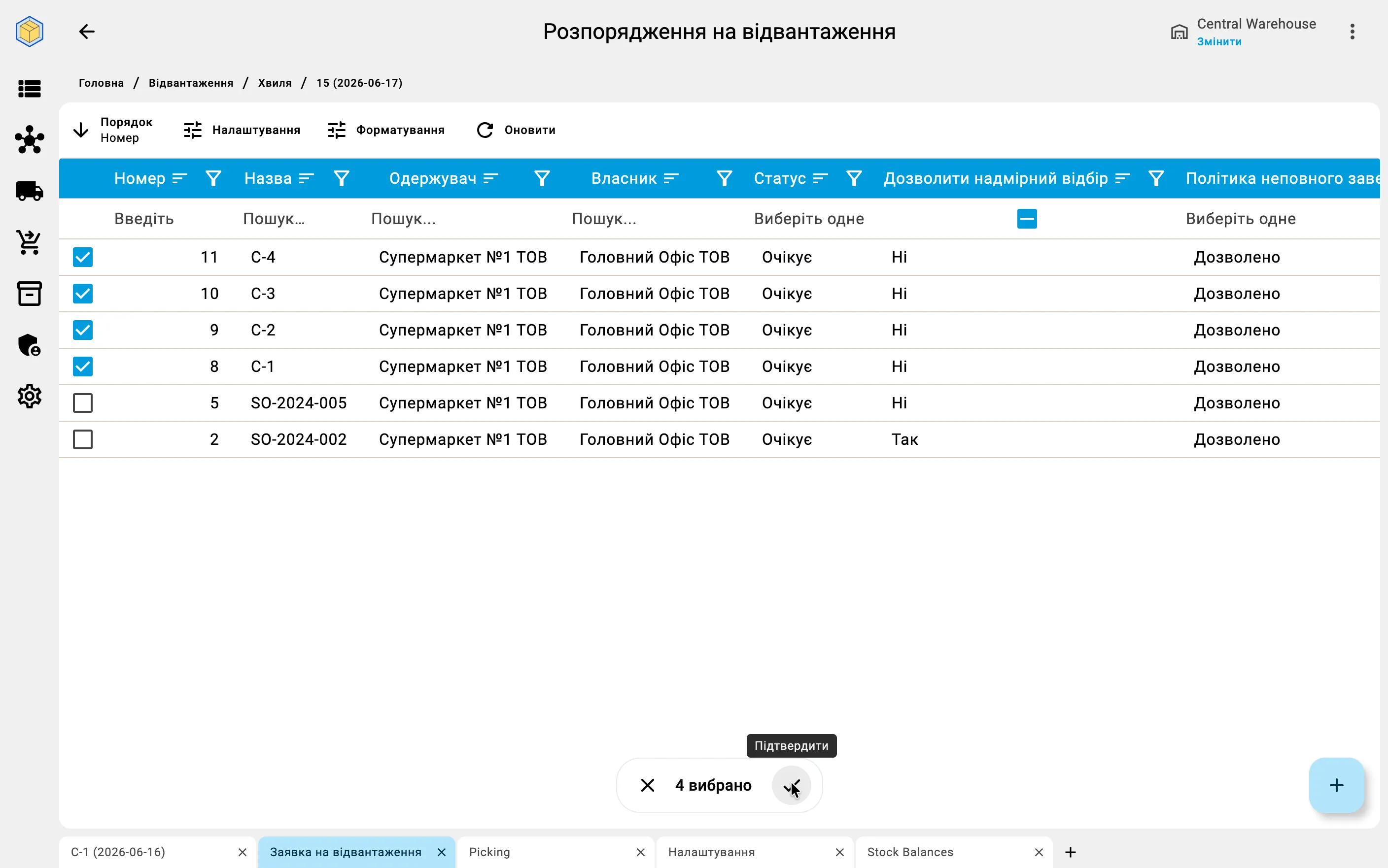Viewport: 1388px width, 868px height.
Task: Filter the Власник column
Action: click(x=724, y=178)
